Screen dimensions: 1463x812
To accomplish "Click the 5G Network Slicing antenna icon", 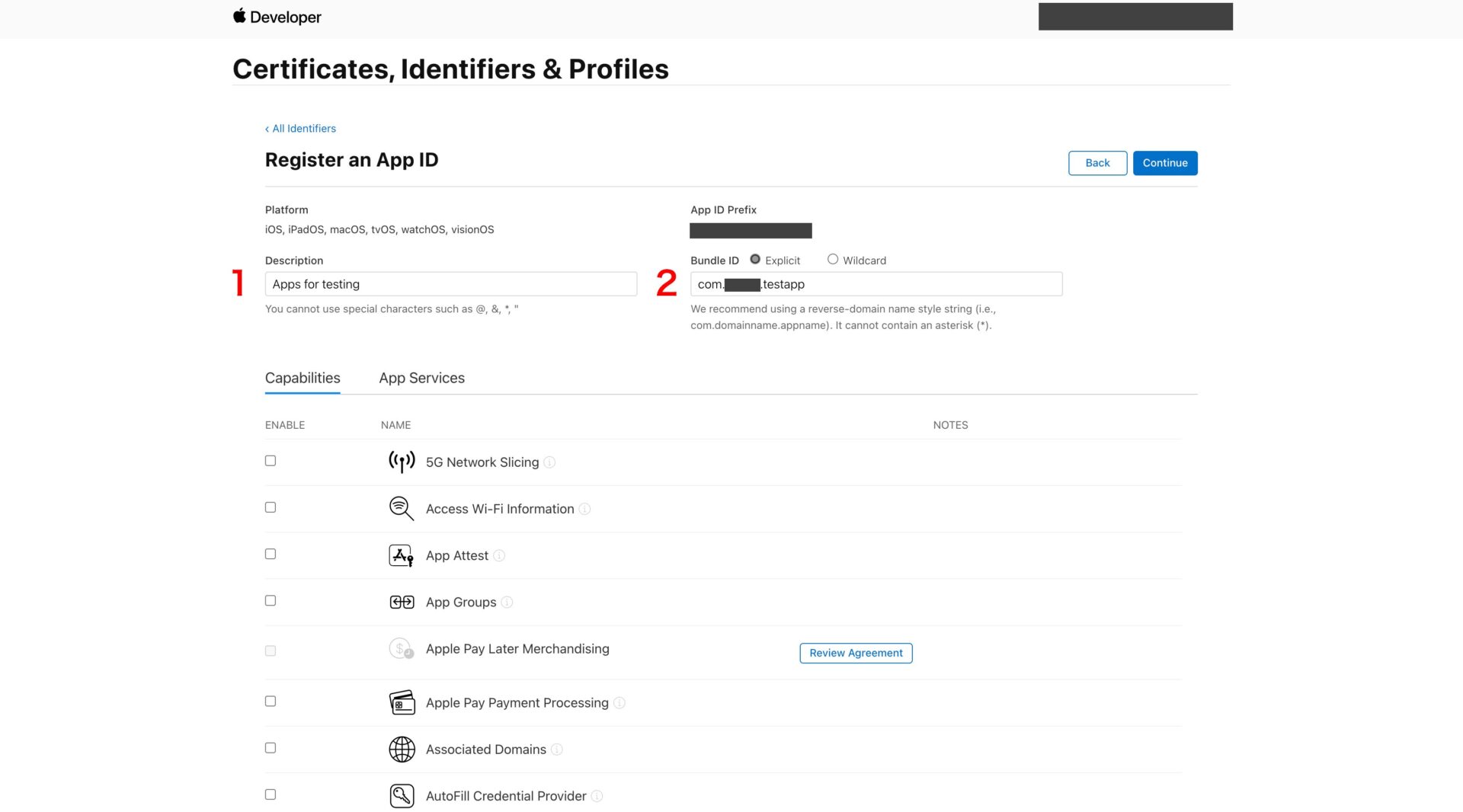I will pyautogui.click(x=401, y=461).
